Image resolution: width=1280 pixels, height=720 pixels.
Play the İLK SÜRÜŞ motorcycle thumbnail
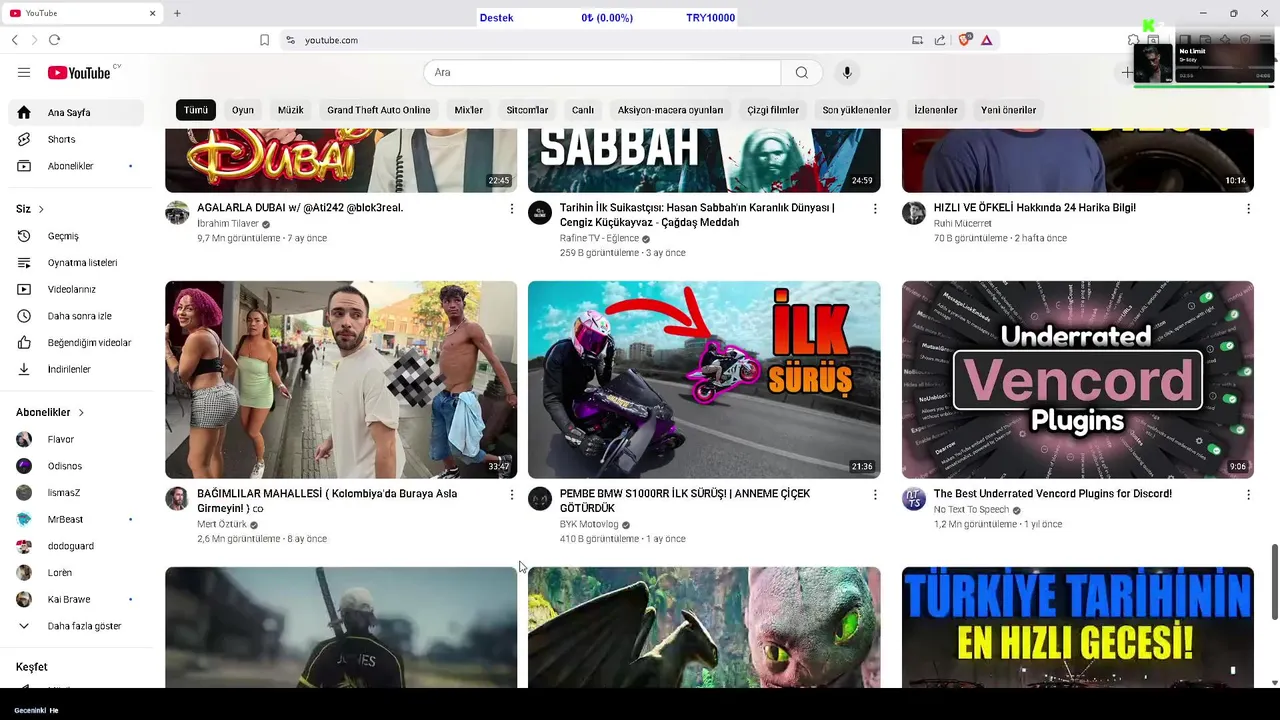tap(704, 380)
